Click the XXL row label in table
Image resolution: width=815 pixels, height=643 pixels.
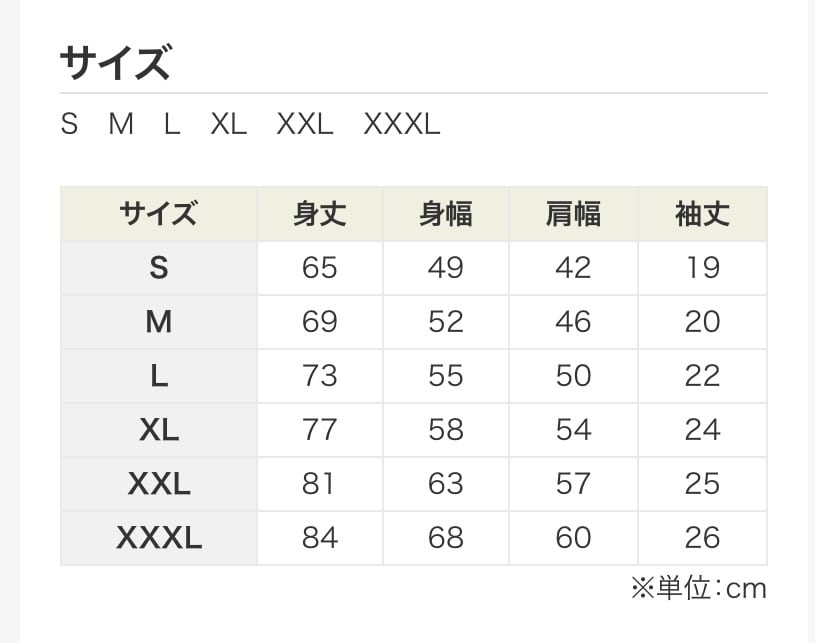(158, 483)
